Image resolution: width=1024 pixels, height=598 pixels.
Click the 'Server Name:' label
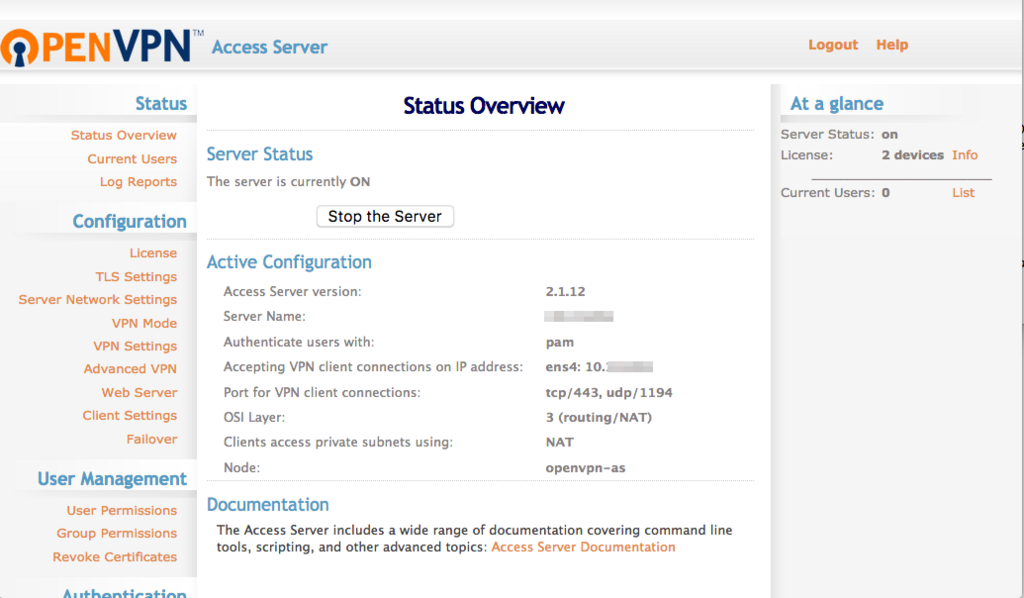click(x=264, y=316)
